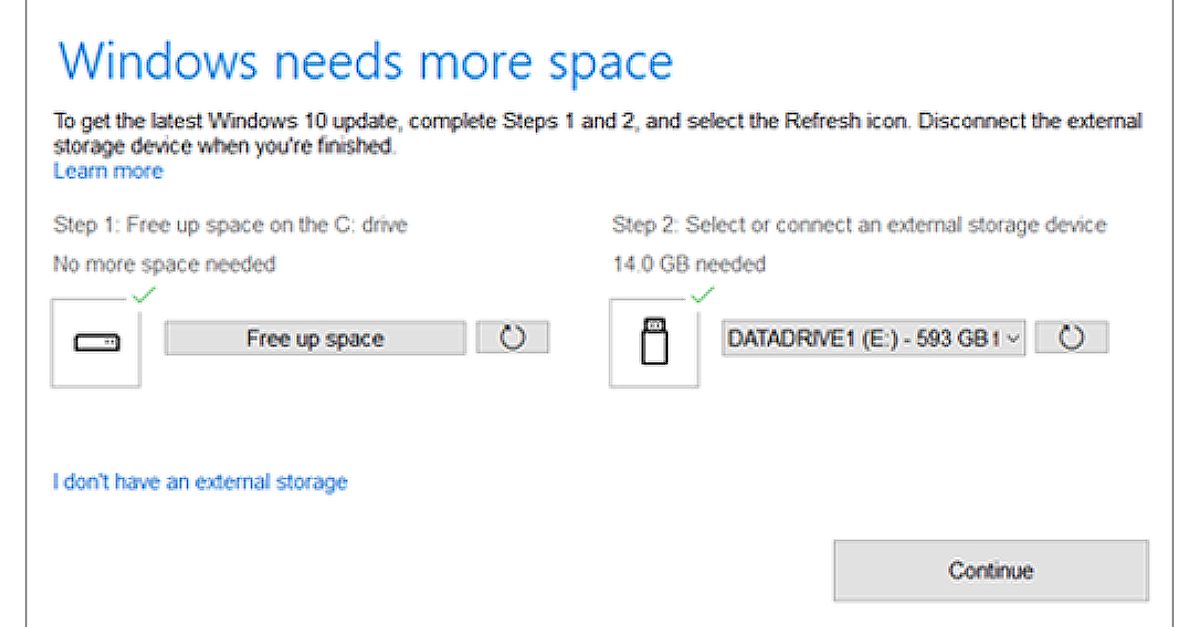This screenshot has height=627, width=1200.
Task: Click empty space left of the Continue button
Action: tap(500, 570)
